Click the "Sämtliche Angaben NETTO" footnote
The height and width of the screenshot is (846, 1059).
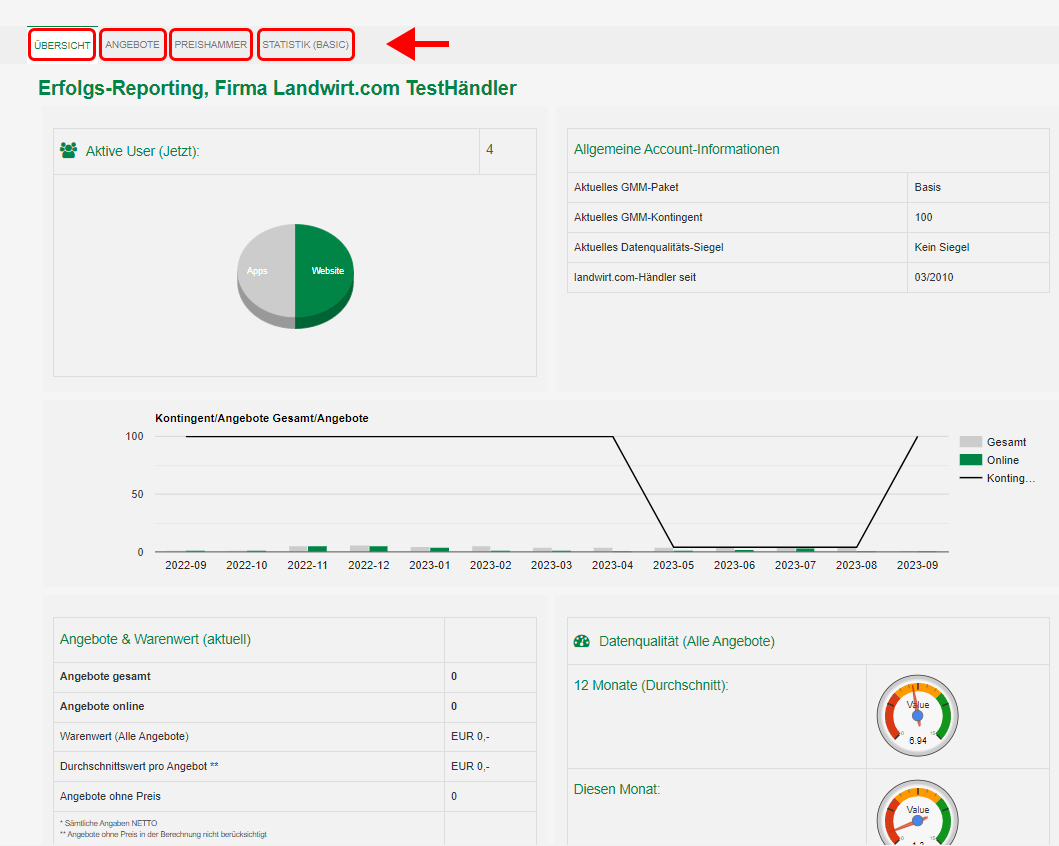point(109,823)
